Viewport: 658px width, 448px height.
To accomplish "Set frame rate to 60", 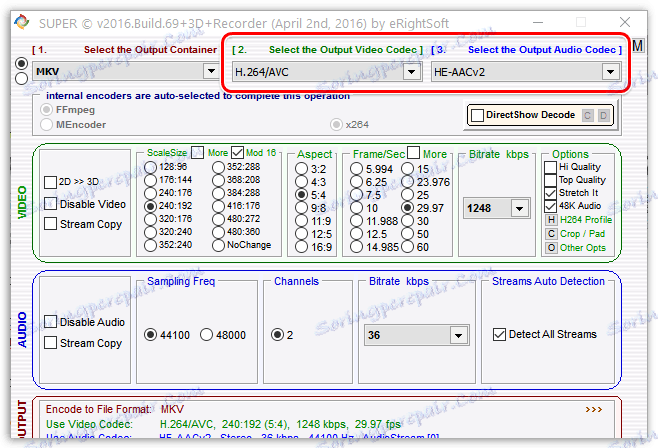I will coord(407,247).
